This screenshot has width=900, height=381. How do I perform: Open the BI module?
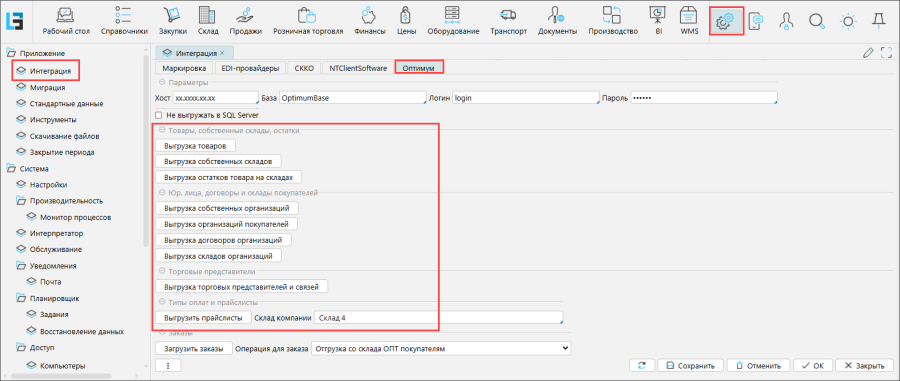coord(658,21)
